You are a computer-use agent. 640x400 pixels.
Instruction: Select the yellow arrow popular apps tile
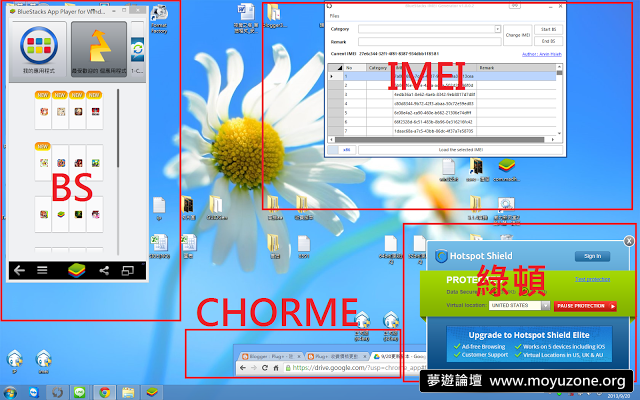click(99, 49)
